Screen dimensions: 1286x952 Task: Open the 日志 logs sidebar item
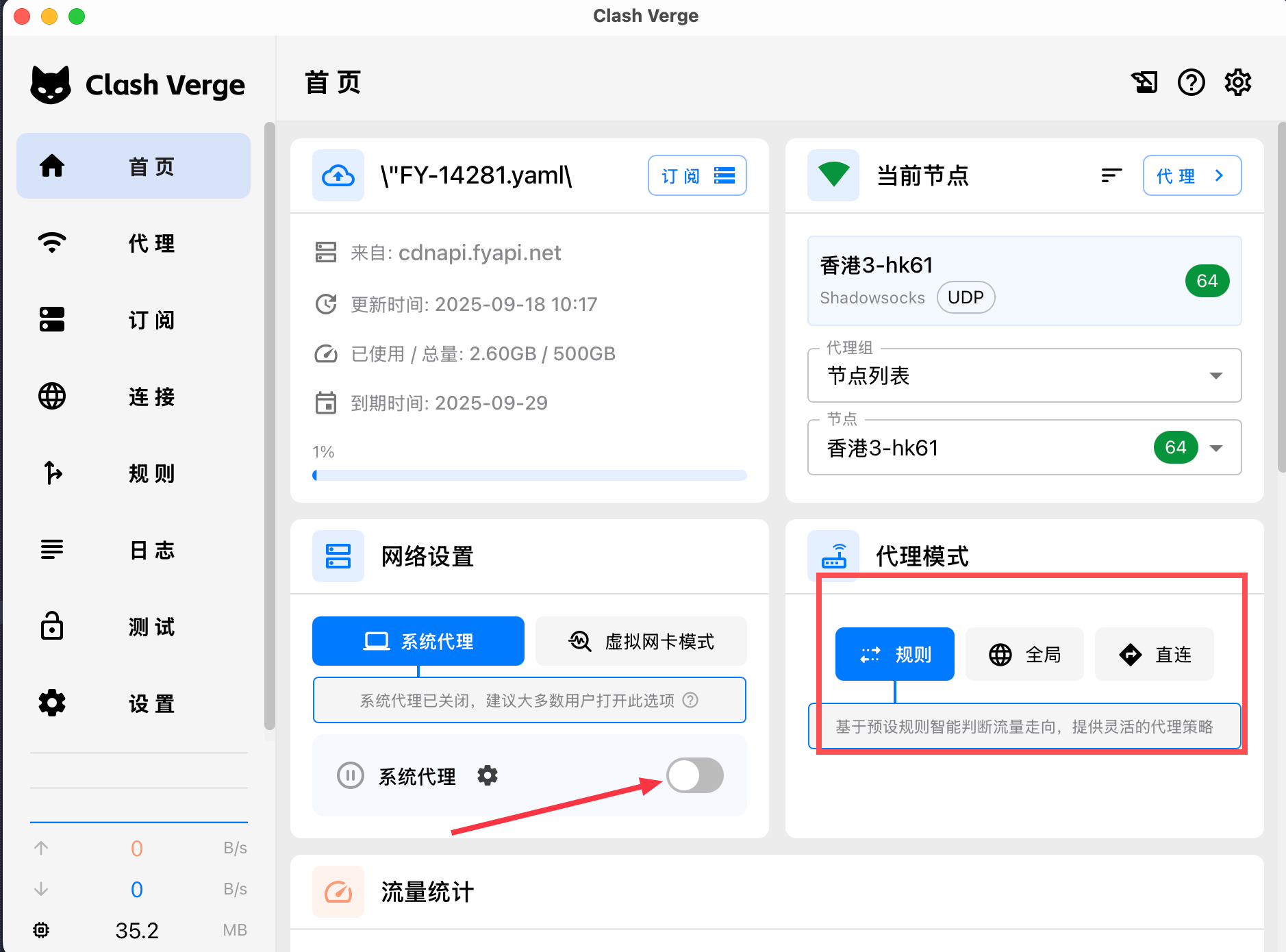coord(134,549)
